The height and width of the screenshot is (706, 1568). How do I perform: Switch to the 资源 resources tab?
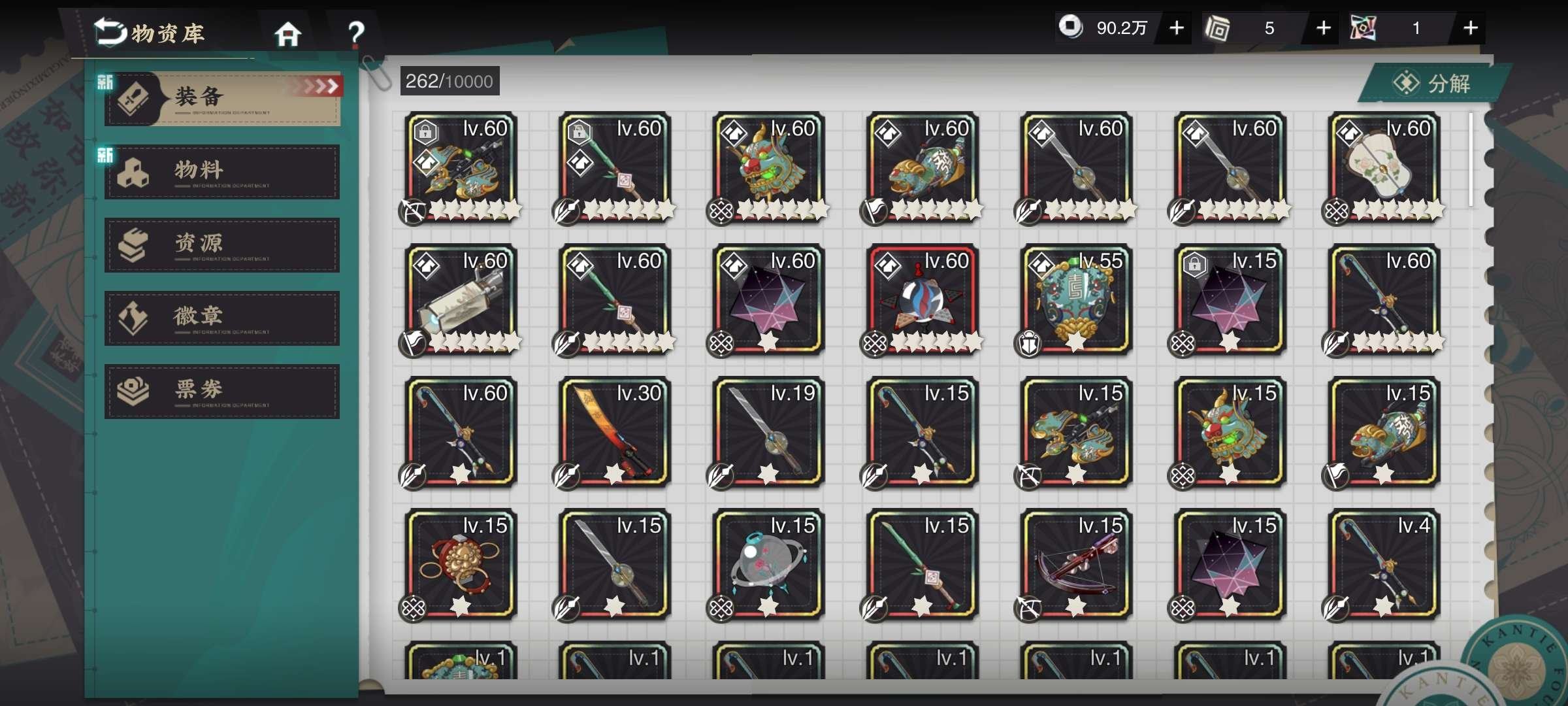coord(222,245)
